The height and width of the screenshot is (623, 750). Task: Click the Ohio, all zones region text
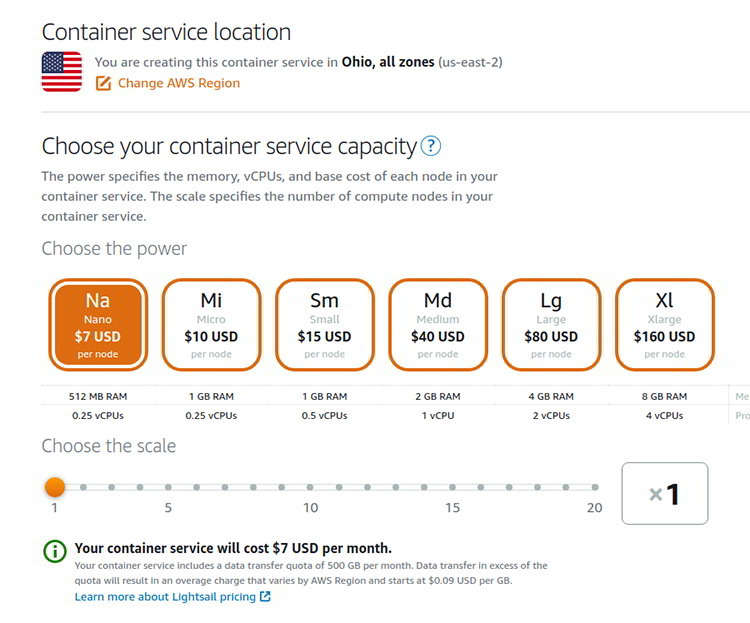(388, 62)
